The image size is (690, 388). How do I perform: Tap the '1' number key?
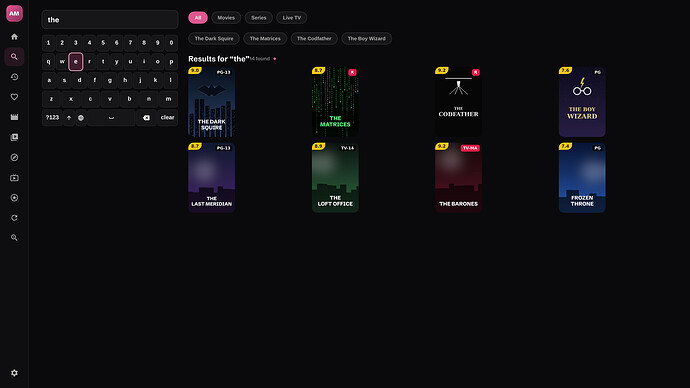click(48, 43)
